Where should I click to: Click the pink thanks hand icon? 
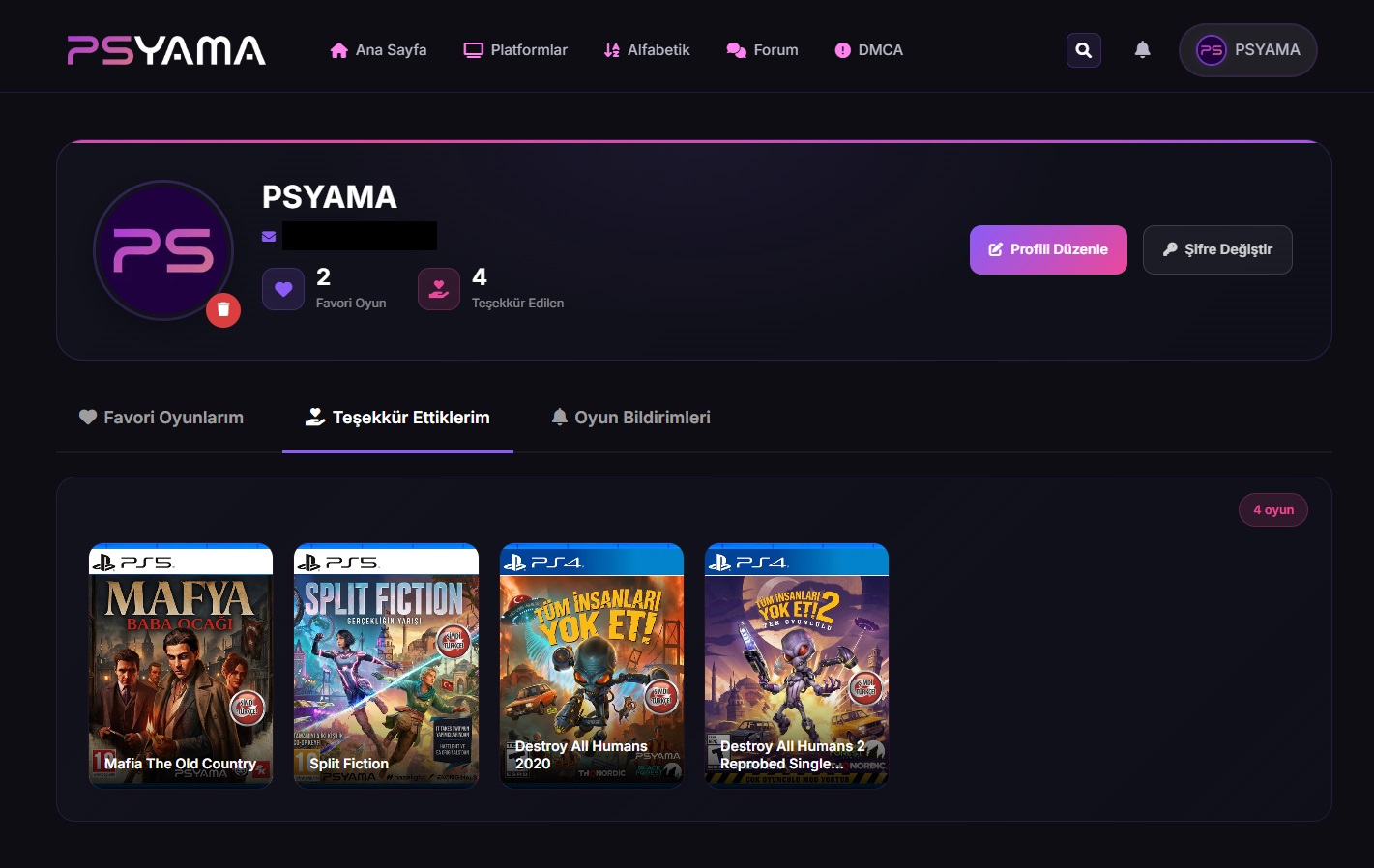click(x=439, y=289)
